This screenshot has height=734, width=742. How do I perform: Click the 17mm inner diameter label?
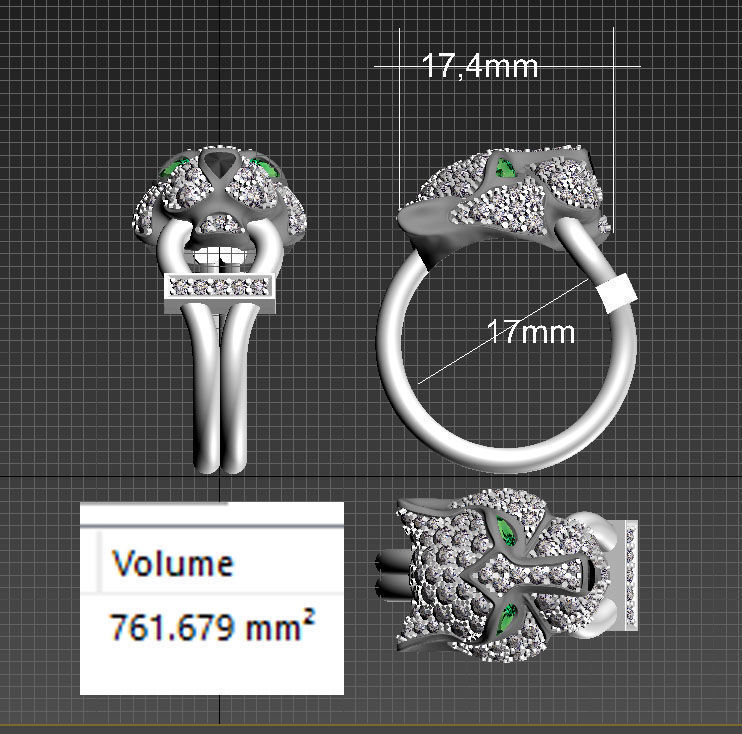(x=530, y=332)
